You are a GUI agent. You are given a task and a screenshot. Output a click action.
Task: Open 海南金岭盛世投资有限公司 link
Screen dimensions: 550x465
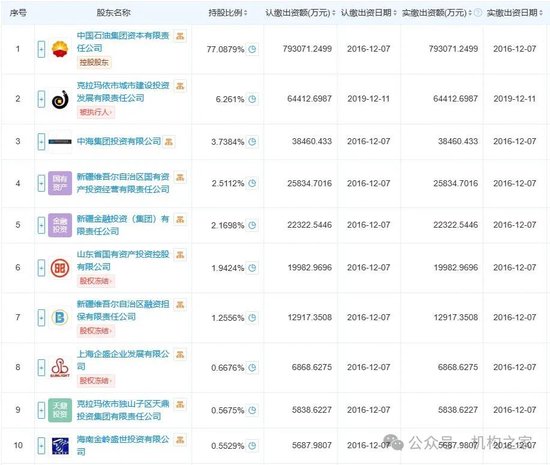pos(123,446)
